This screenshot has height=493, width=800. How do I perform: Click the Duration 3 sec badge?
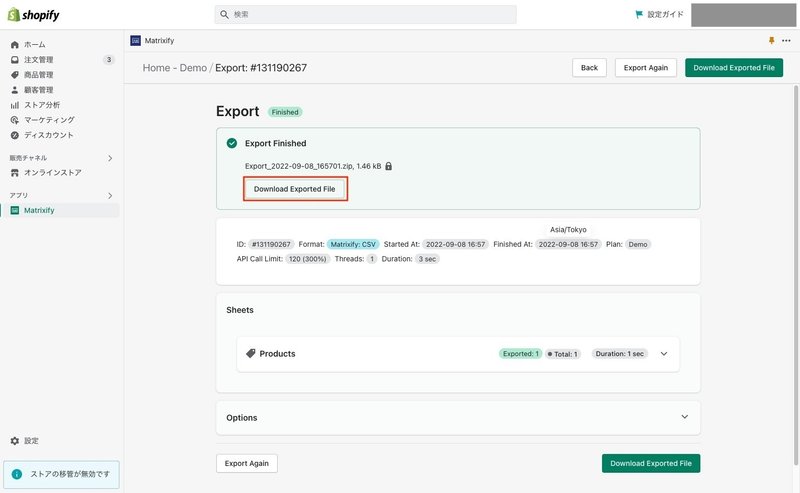pyautogui.click(x=427, y=259)
